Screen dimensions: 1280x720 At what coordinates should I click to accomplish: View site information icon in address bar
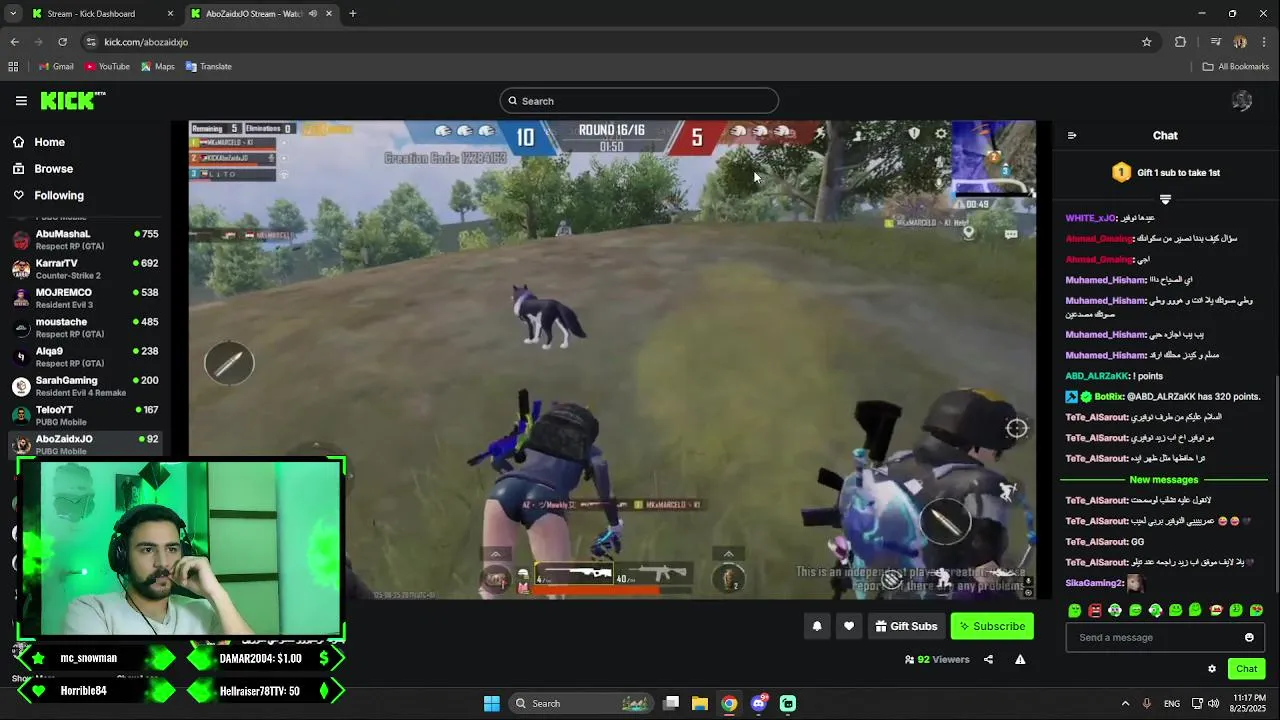pos(91,42)
